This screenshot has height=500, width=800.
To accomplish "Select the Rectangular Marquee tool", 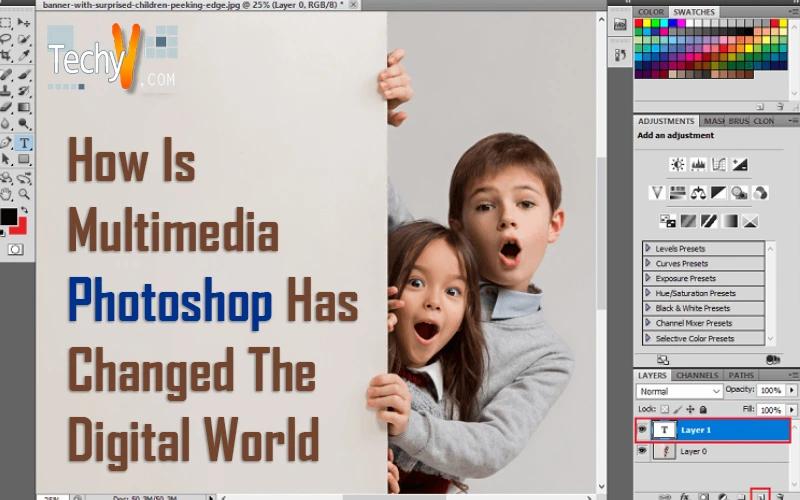I will tap(6, 22).
